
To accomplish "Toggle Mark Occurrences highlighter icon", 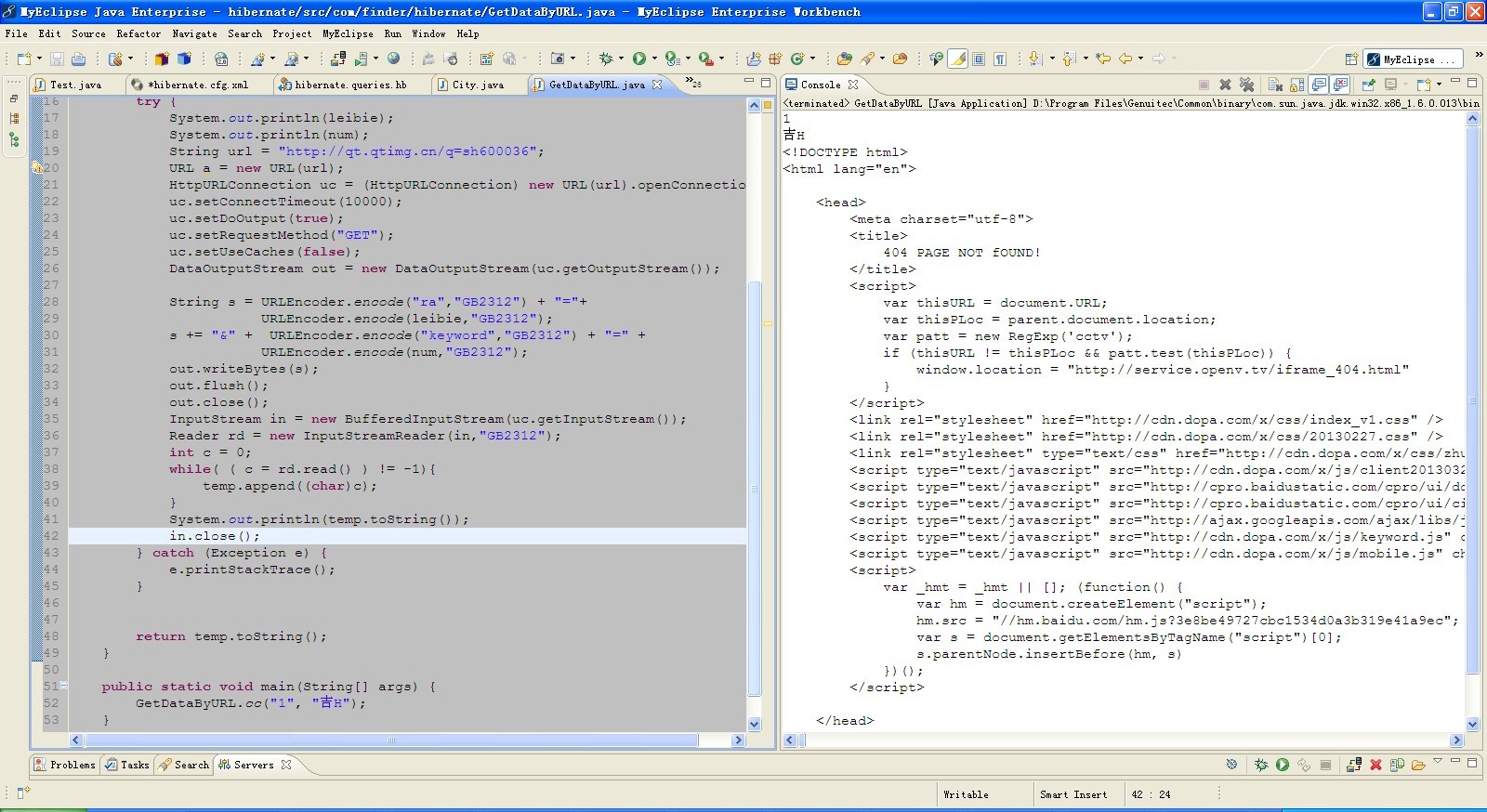I will click(958, 59).
